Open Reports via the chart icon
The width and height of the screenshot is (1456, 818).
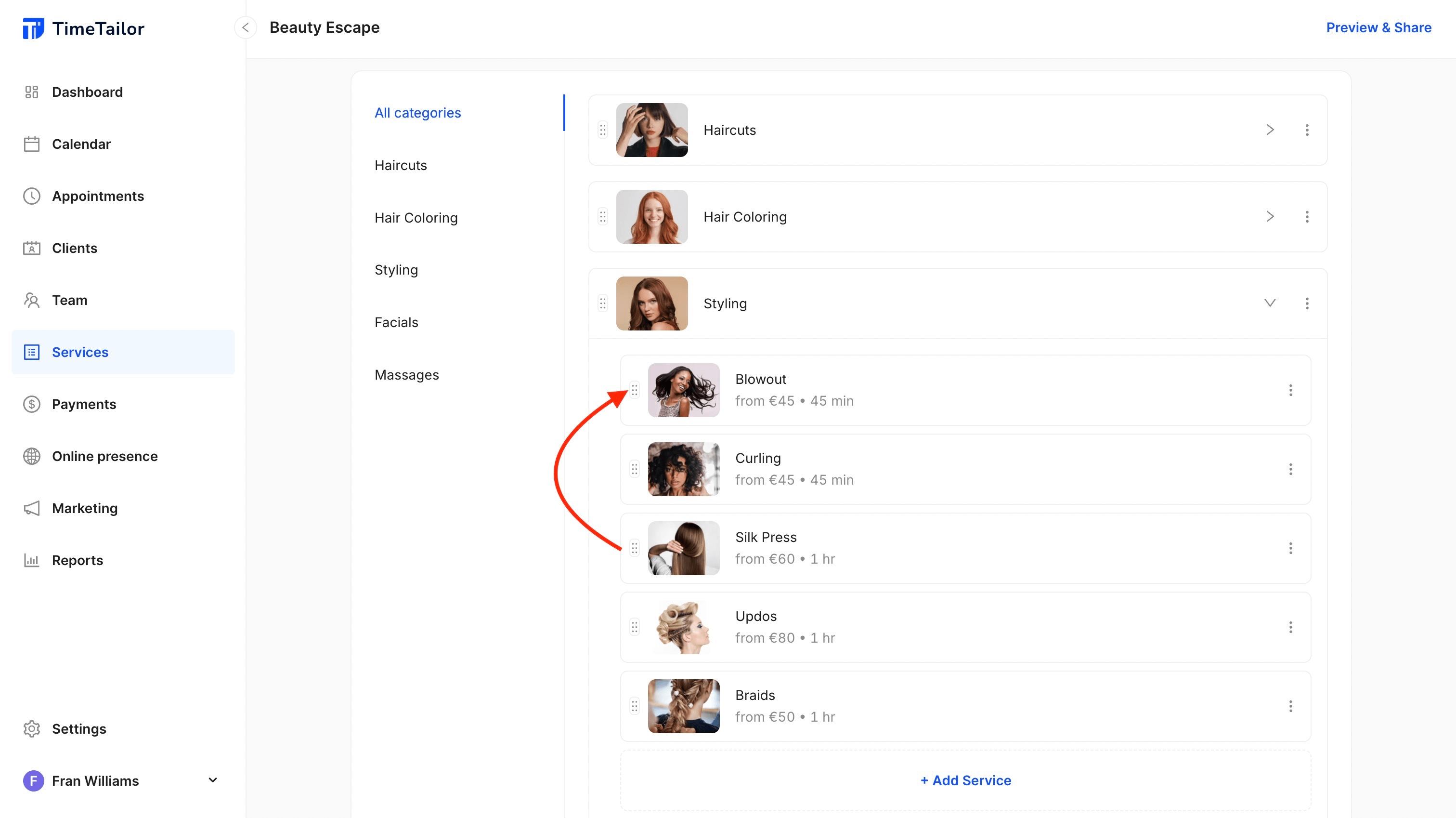(32, 560)
